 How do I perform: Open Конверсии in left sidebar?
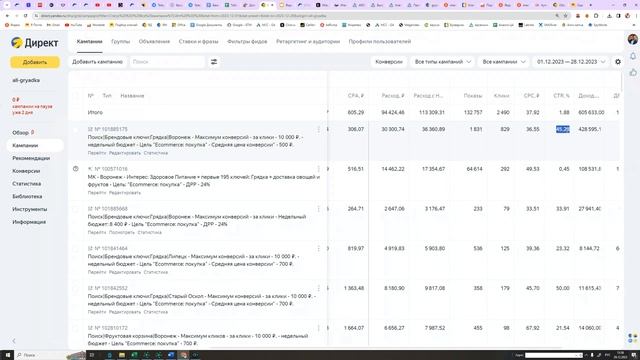pos(26,171)
